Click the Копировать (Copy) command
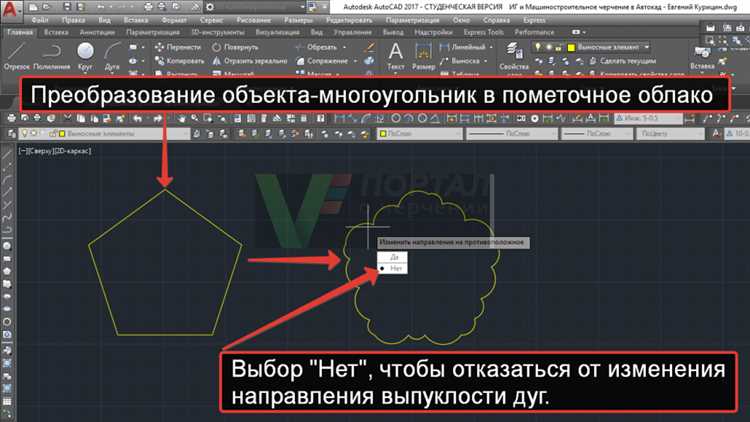 point(179,61)
